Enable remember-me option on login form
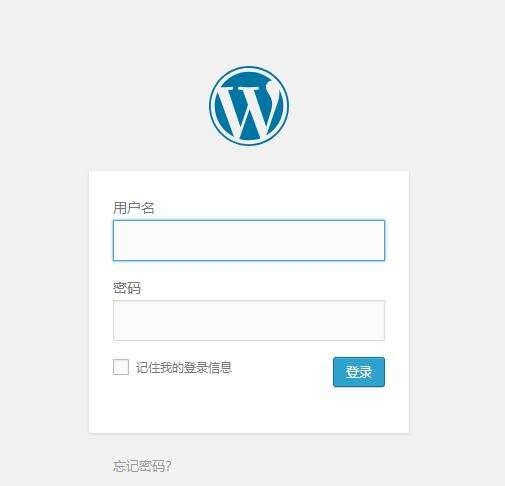Screen dimensions: 505x486 point(121,367)
